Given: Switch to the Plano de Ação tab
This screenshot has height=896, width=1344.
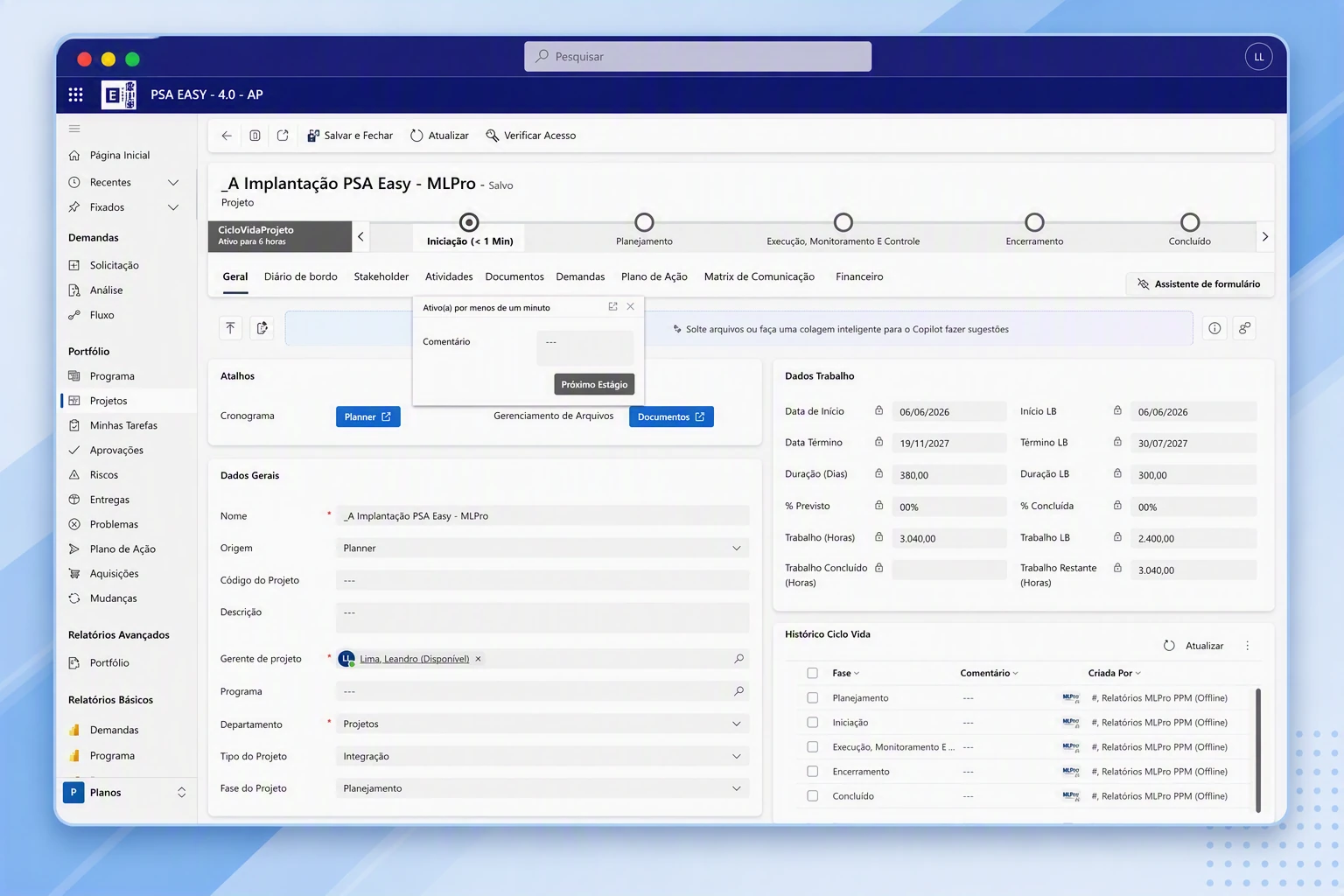Looking at the screenshot, I should tap(654, 276).
